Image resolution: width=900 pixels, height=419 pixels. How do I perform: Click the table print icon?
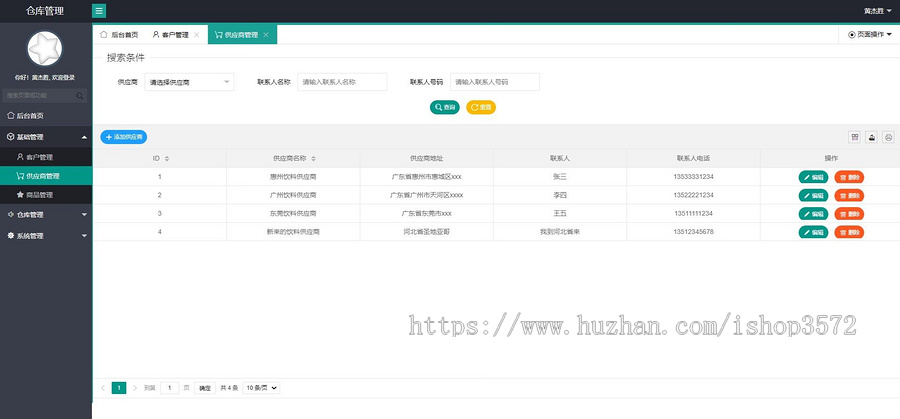(888, 137)
